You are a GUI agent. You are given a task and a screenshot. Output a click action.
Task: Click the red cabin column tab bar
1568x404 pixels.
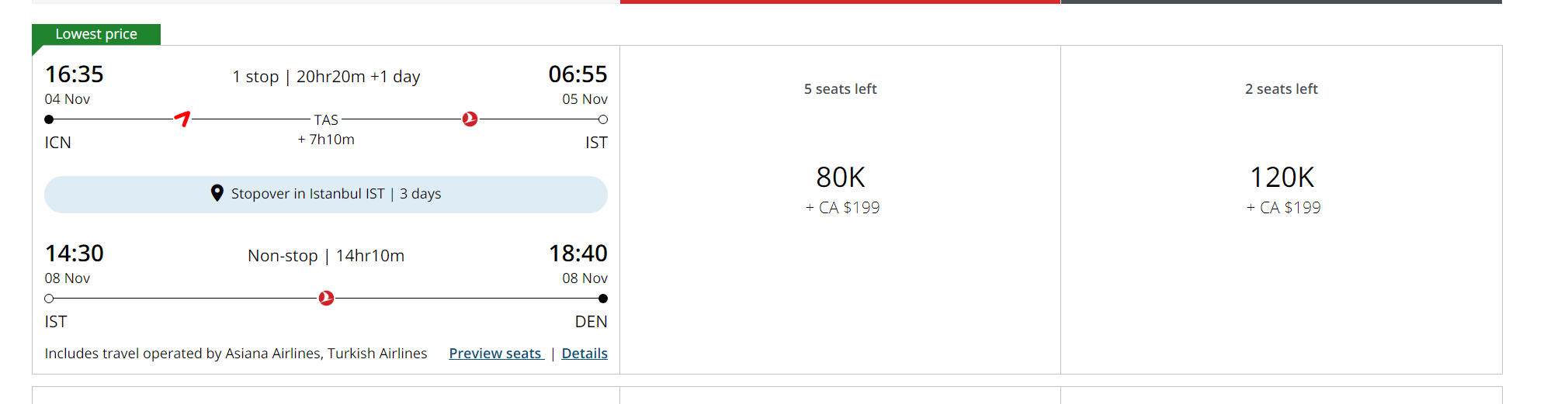pos(840,2)
